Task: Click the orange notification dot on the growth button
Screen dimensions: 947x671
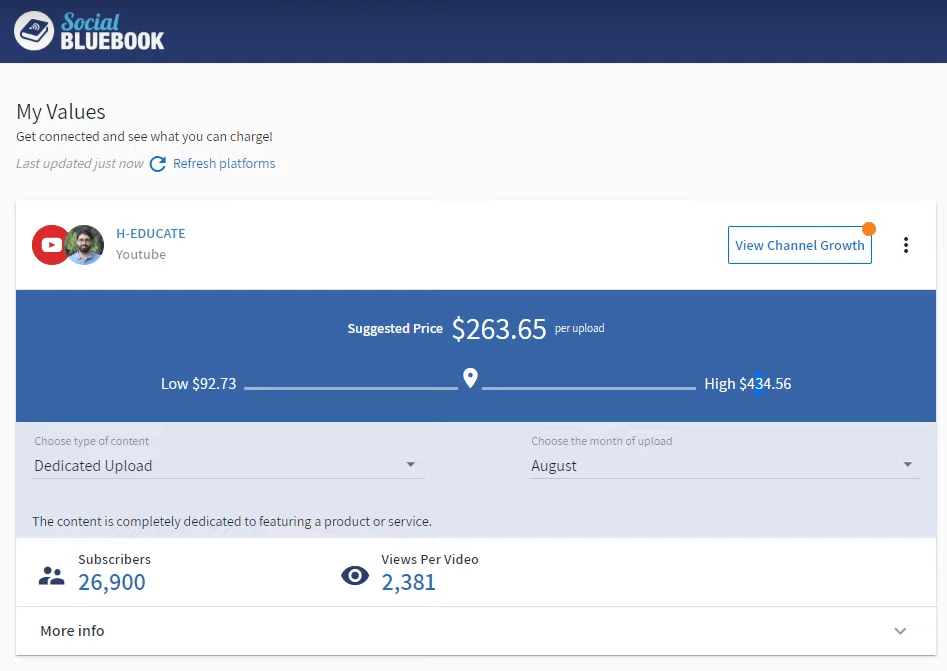Action: pyautogui.click(x=869, y=228)
